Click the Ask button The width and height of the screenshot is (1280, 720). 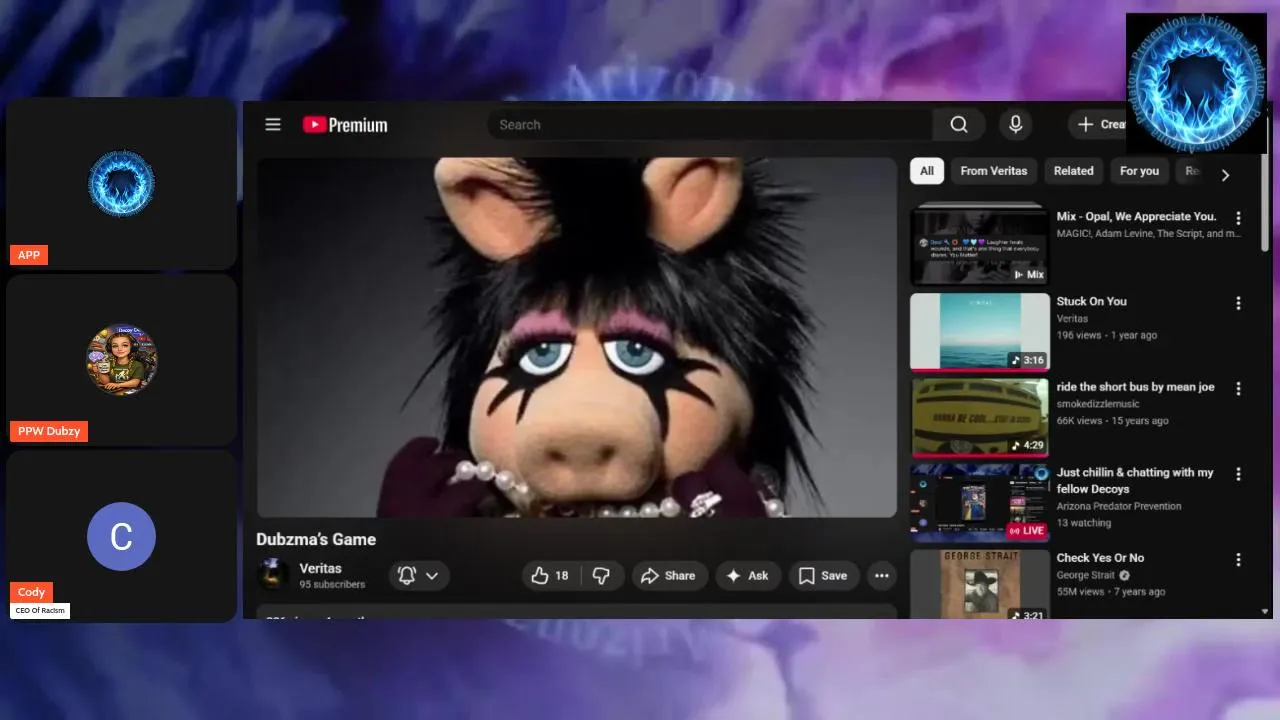tap(748, 575)
